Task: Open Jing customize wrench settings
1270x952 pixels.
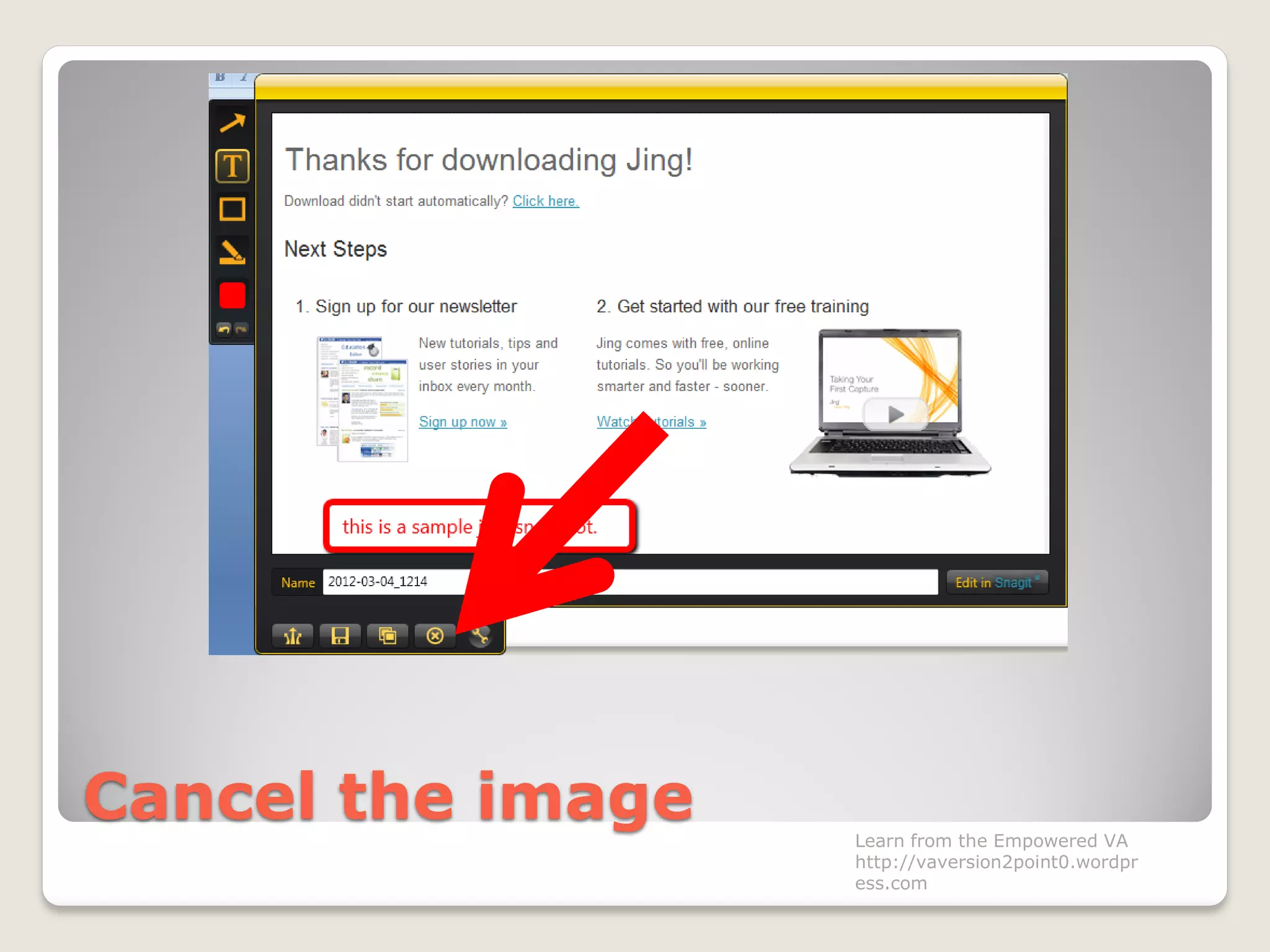Action: pos(480,636)
